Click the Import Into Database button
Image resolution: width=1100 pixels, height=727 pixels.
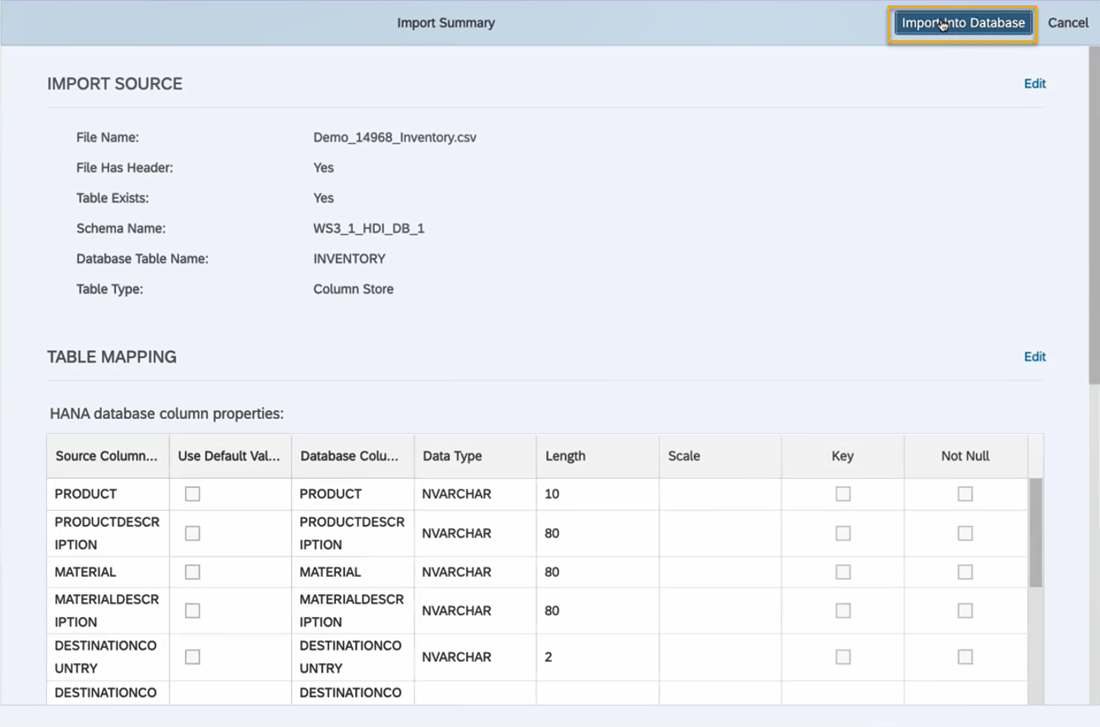(962, 23)
